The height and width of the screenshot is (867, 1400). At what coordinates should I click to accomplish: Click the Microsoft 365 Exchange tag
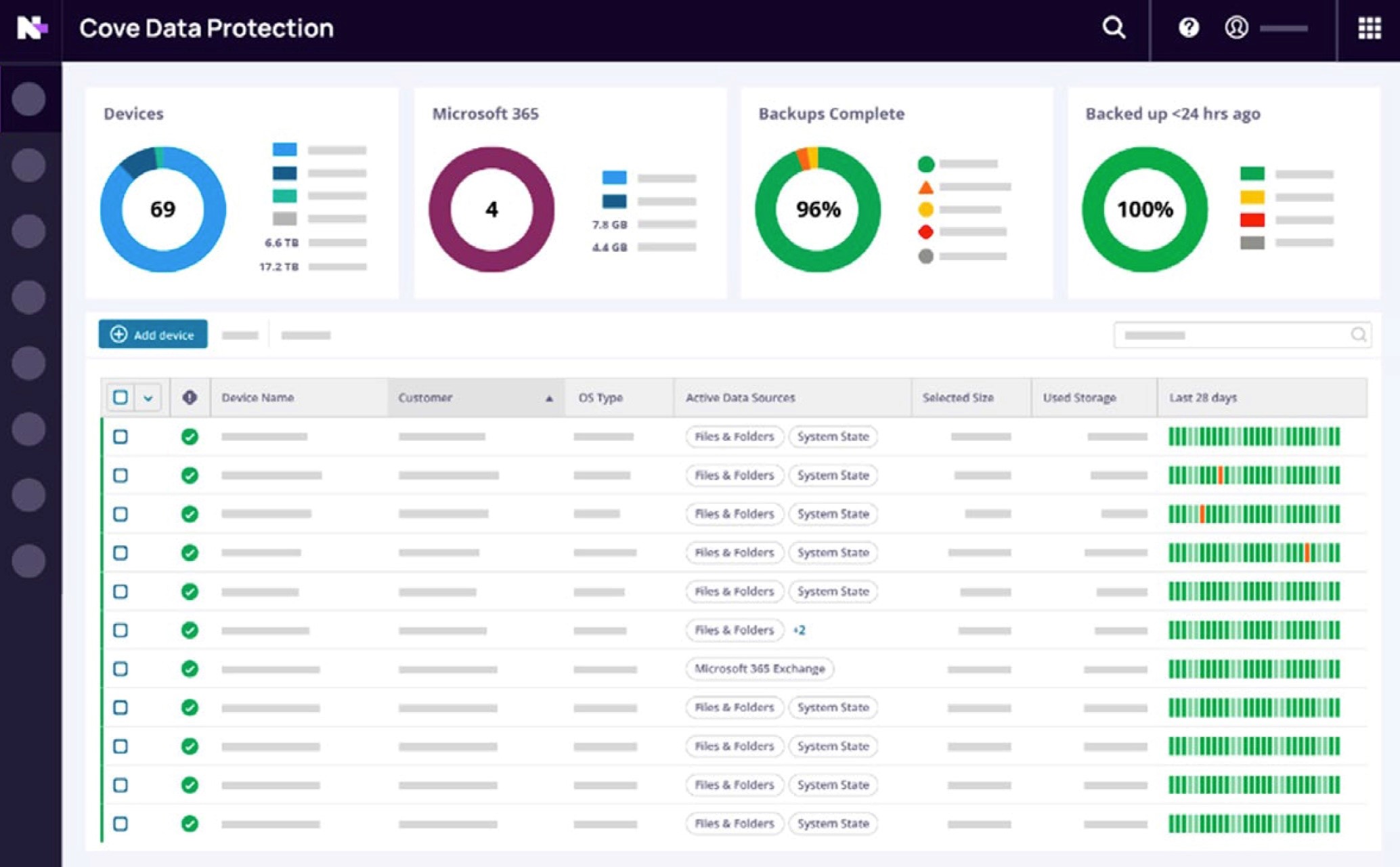(x=760, y=669)
